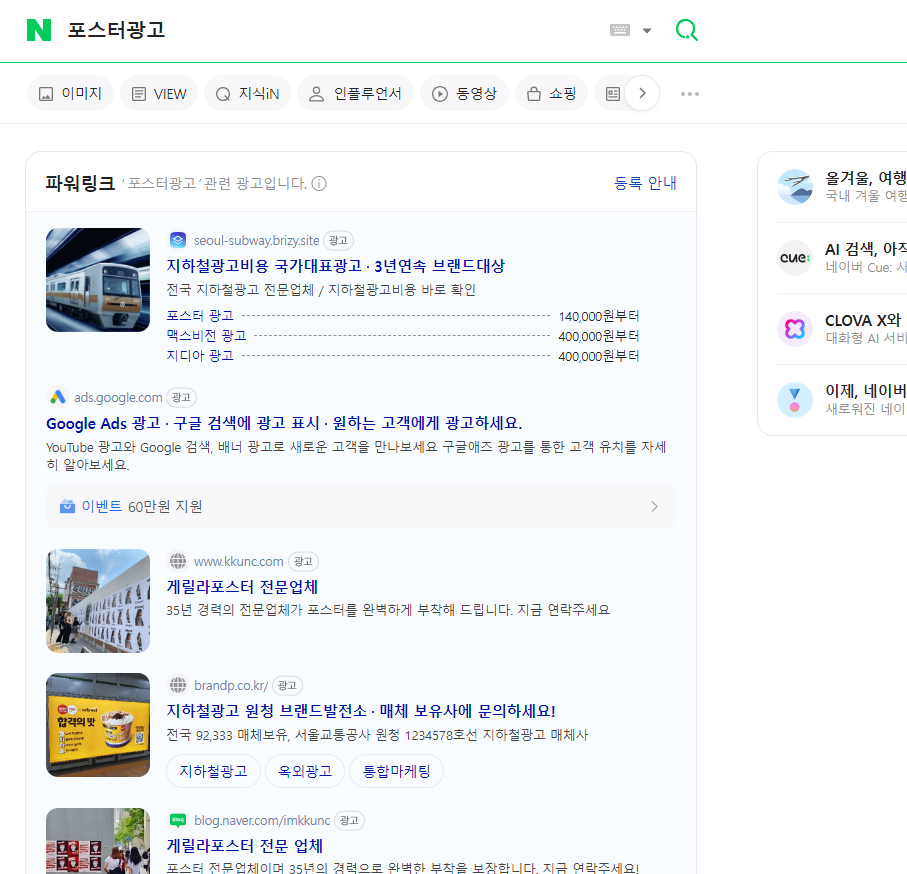
Task: Expand the keyboard input dropdown arrow
Action: [x=647, y=31]
